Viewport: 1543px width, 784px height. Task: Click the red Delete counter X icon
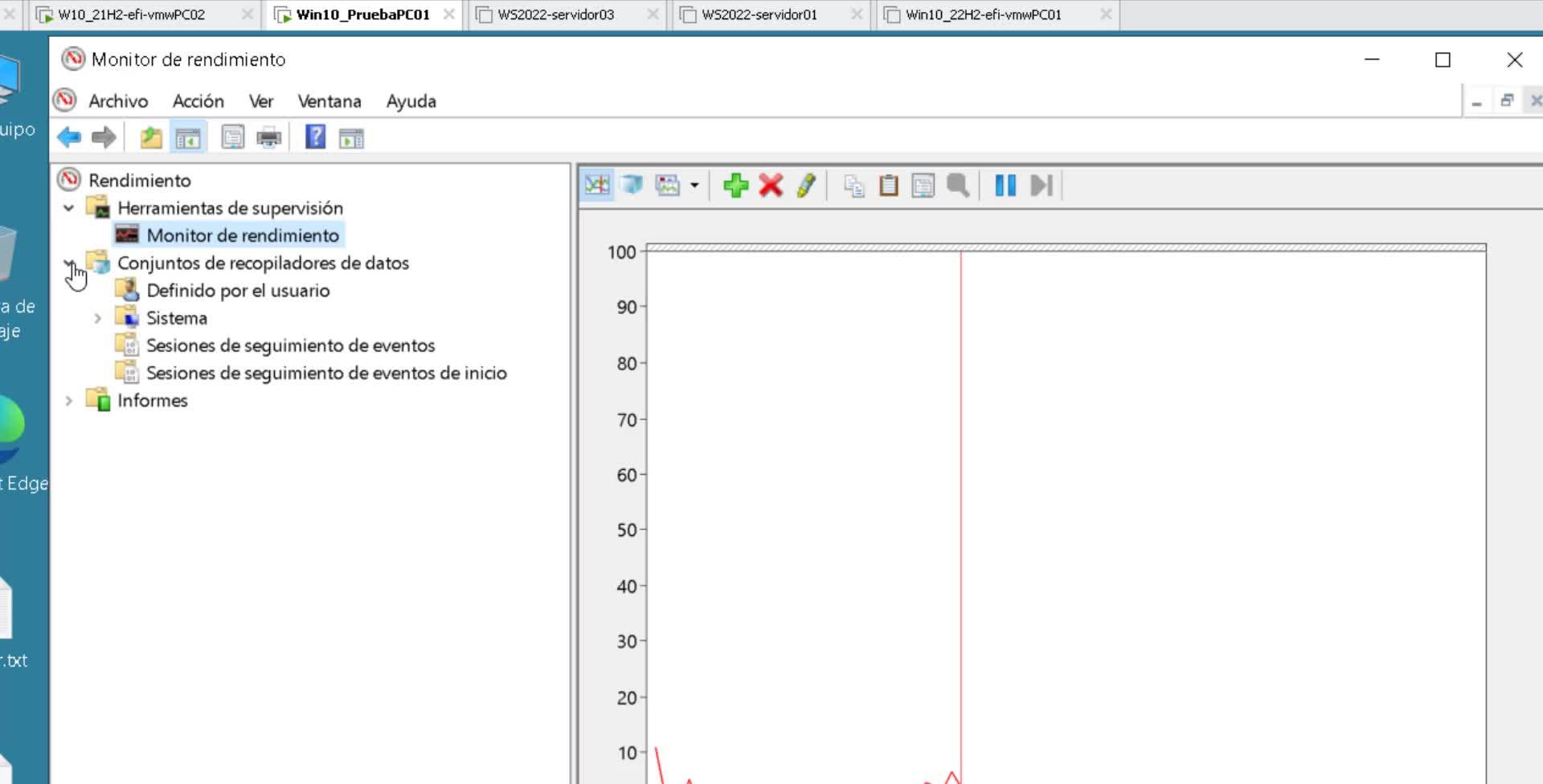tap(771, 186)
